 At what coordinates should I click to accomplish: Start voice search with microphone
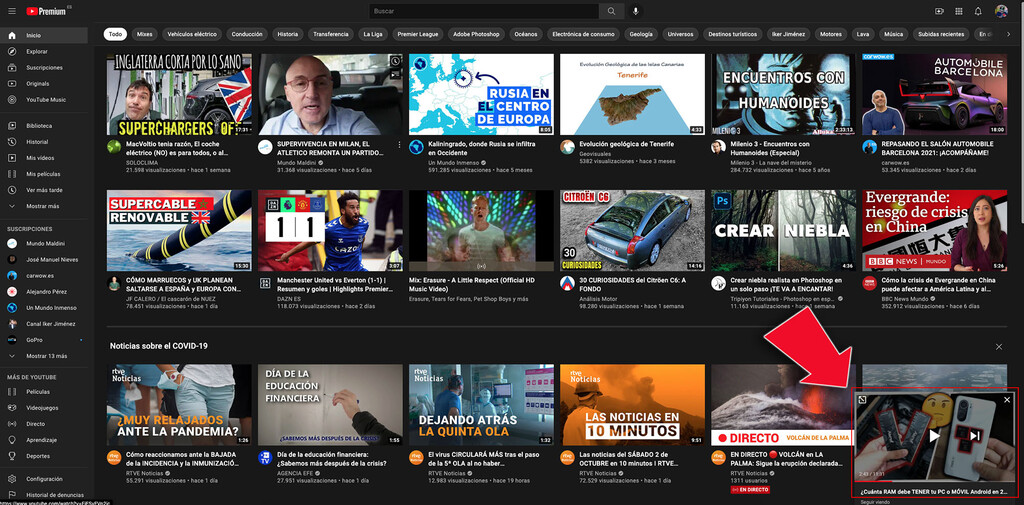pyautogui.click(x=635, y=11)
